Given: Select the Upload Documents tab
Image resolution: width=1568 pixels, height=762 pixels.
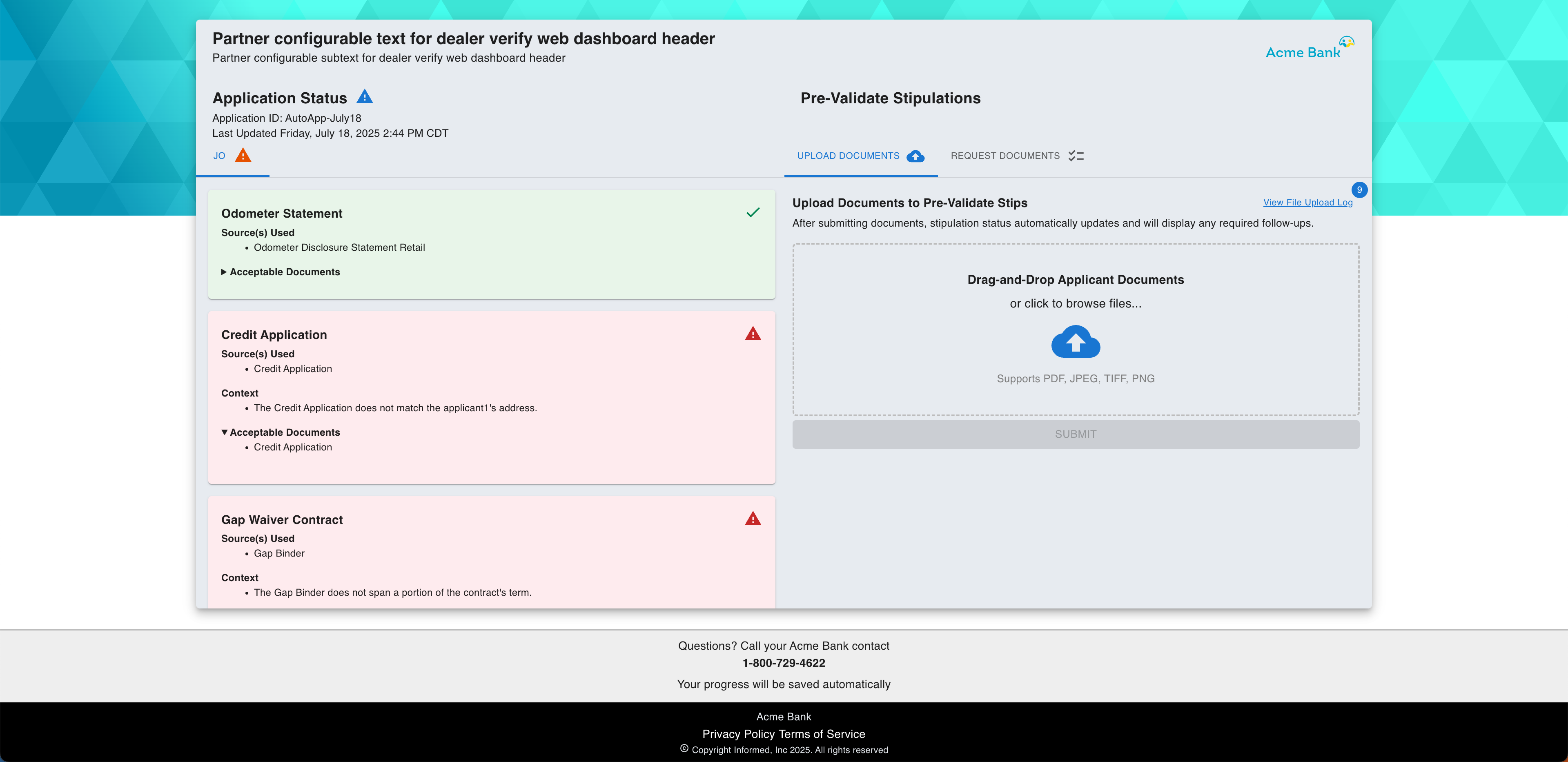Looking at the screenshot, I should click(848, 156).
